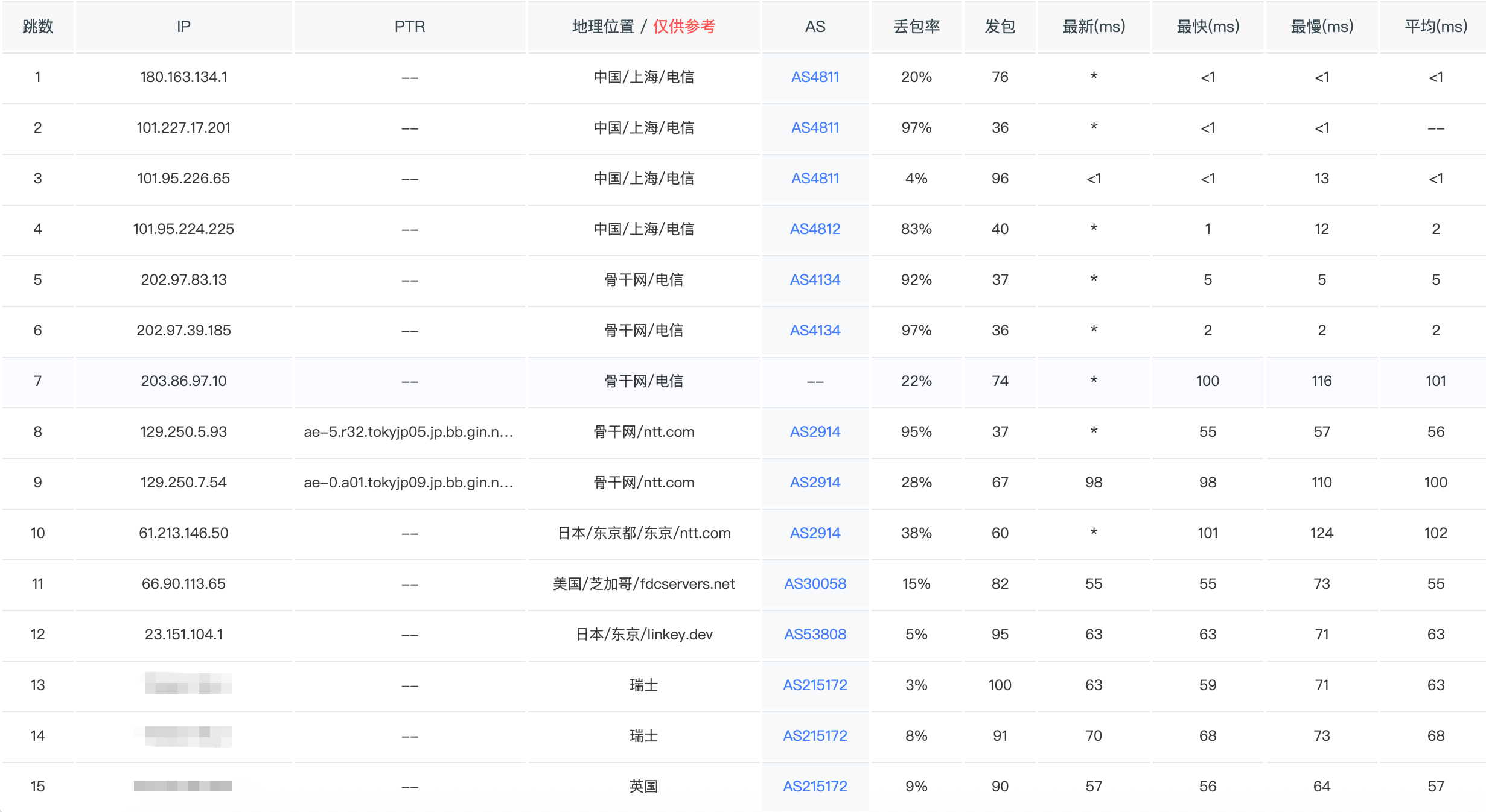Open the AS215172 link in hop 15
This screenshot has width=1486, height=812.
pyautogui.click(x=815, y=787)
